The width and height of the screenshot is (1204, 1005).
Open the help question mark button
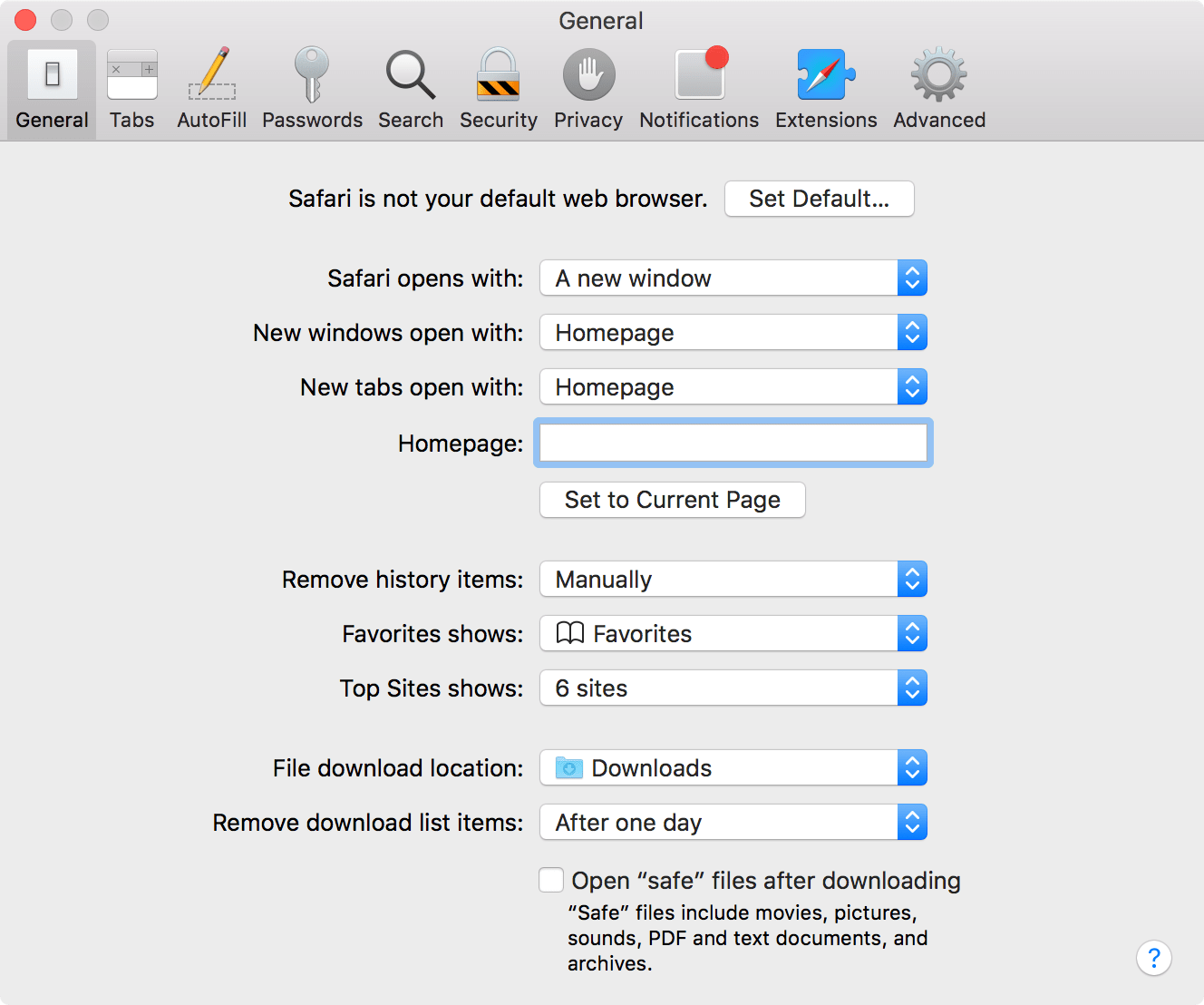coord(1154,958)
